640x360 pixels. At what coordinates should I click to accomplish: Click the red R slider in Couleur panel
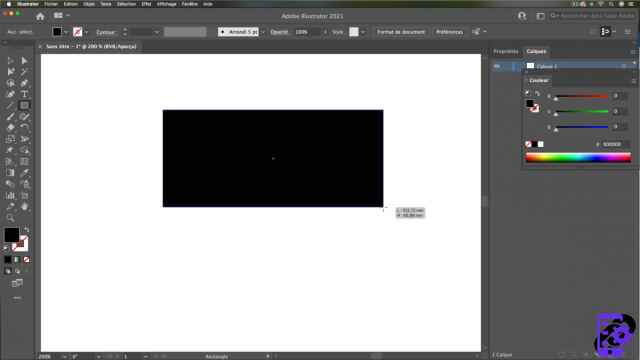pos(582,96)
